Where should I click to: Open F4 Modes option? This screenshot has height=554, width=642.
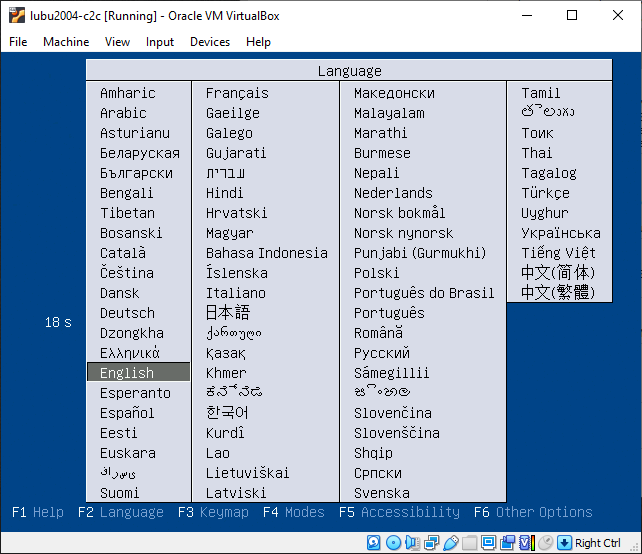point(293,512)
